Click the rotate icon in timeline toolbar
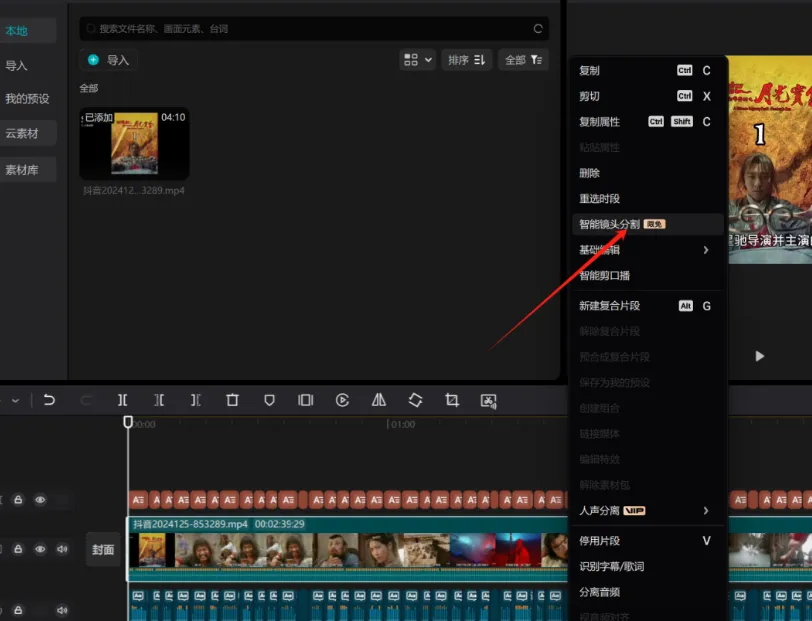Screen dimensions: 812x621 pyautogui.click(x=415, y=400)
